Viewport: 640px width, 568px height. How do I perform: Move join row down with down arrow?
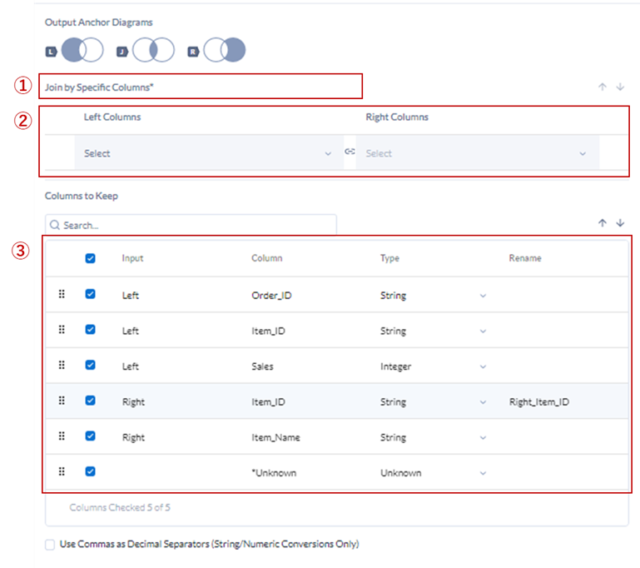click(620, 87)
